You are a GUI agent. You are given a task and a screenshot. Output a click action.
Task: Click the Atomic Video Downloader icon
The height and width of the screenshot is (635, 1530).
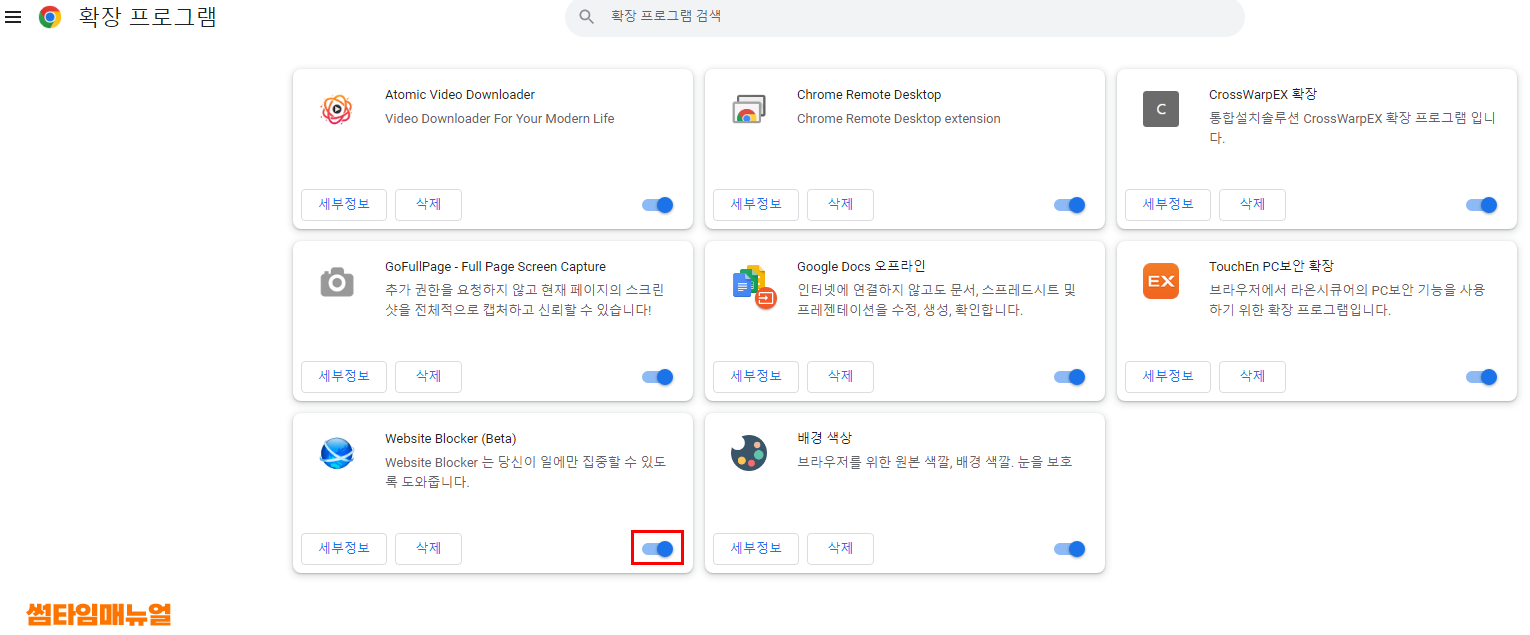(x=337, y=109)
